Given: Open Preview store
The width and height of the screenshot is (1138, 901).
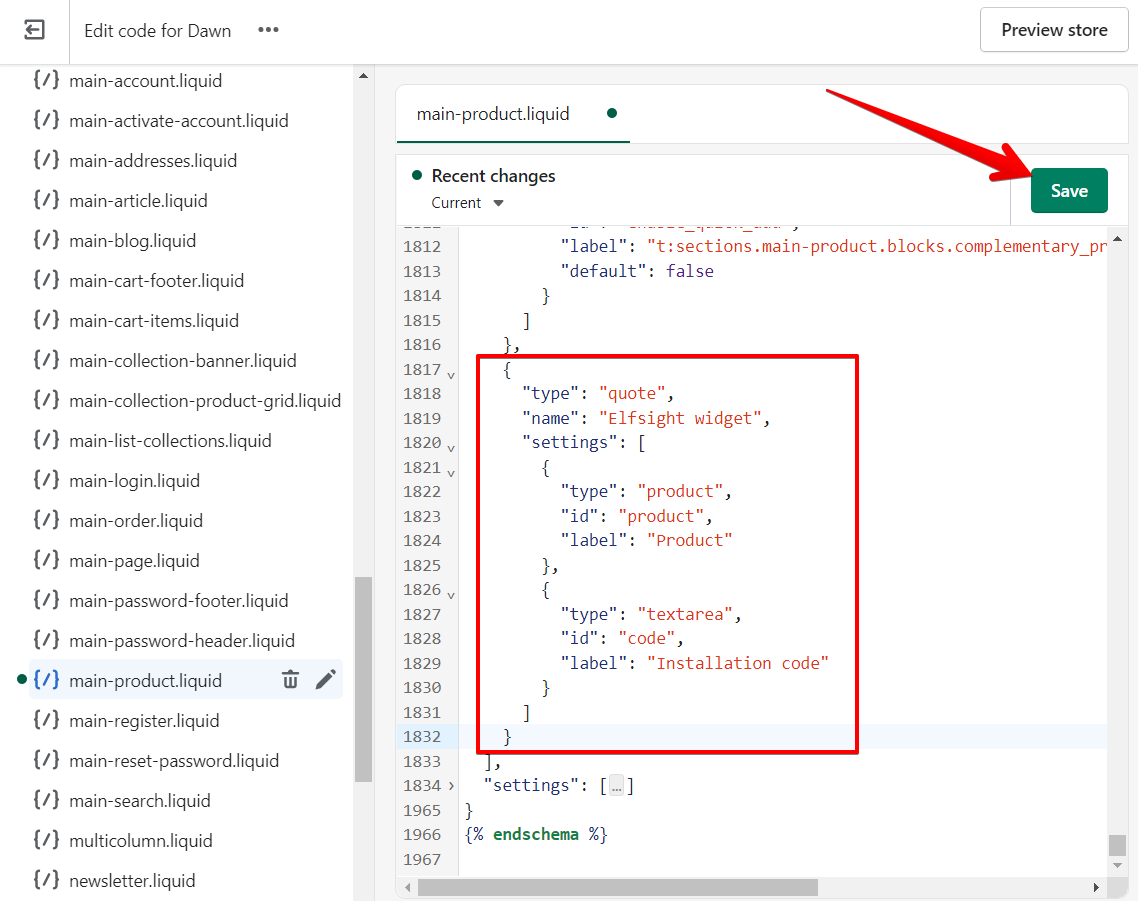Looking at the screenshot, I should pyautogui.click(x=1054, y=30).
